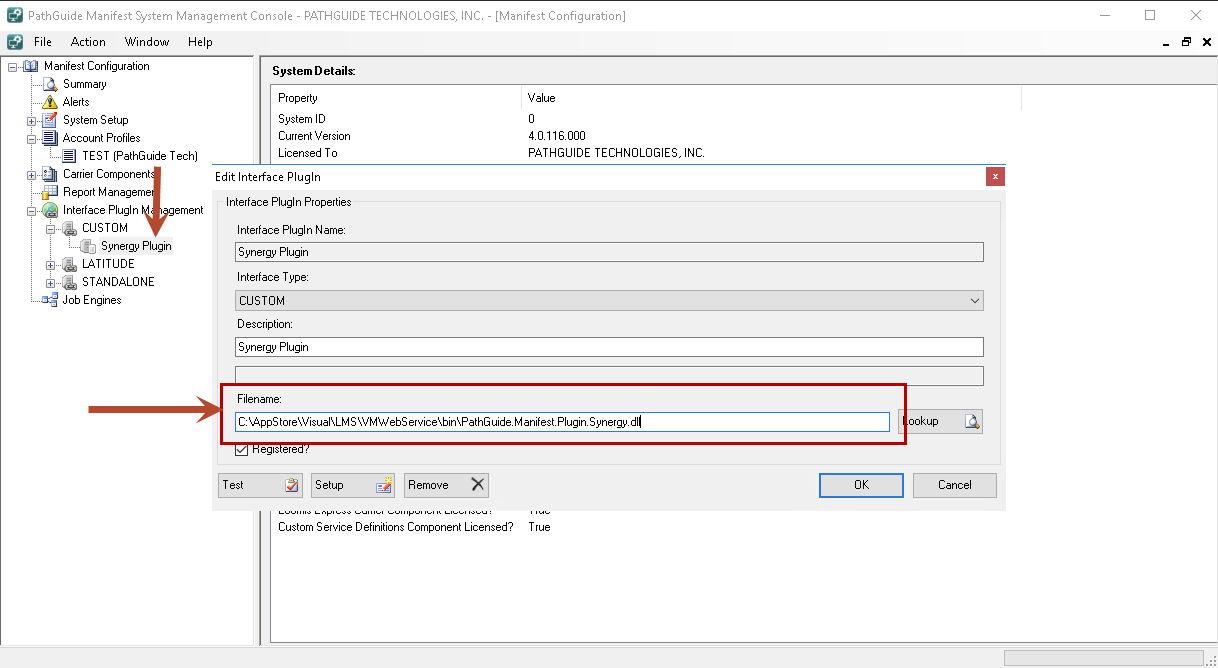Screen dimensions: 1218x668
Task: Click the System Setup icon
Action: tap(51, 120)
